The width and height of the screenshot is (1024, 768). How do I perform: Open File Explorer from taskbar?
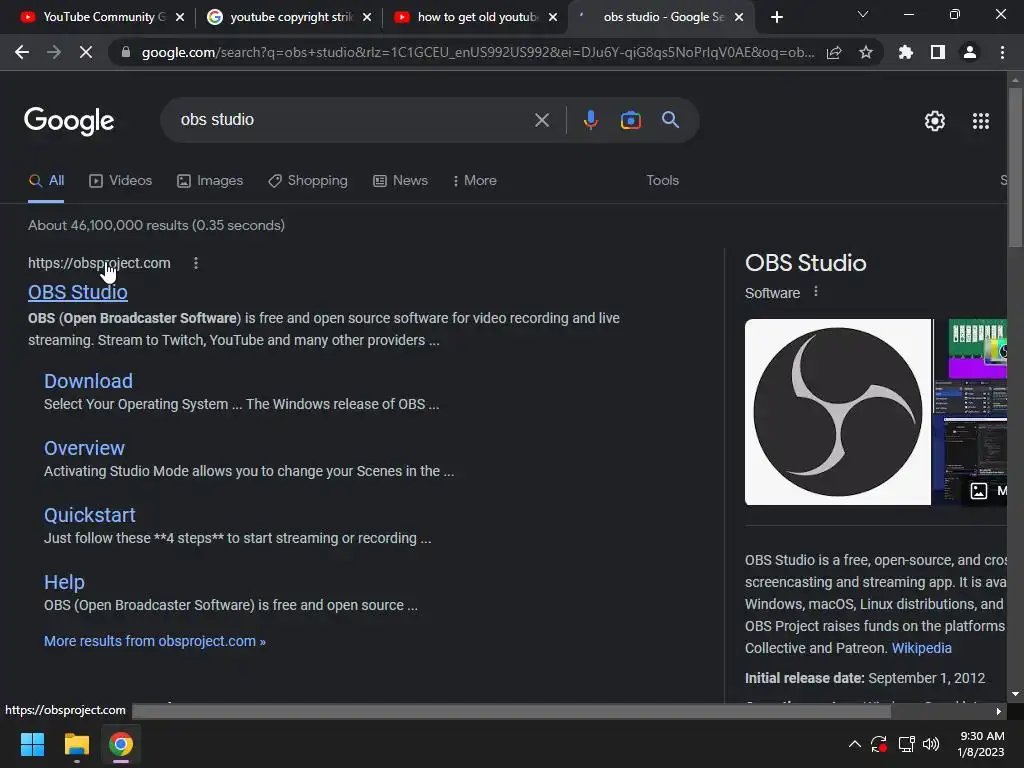tap(76, 744)
